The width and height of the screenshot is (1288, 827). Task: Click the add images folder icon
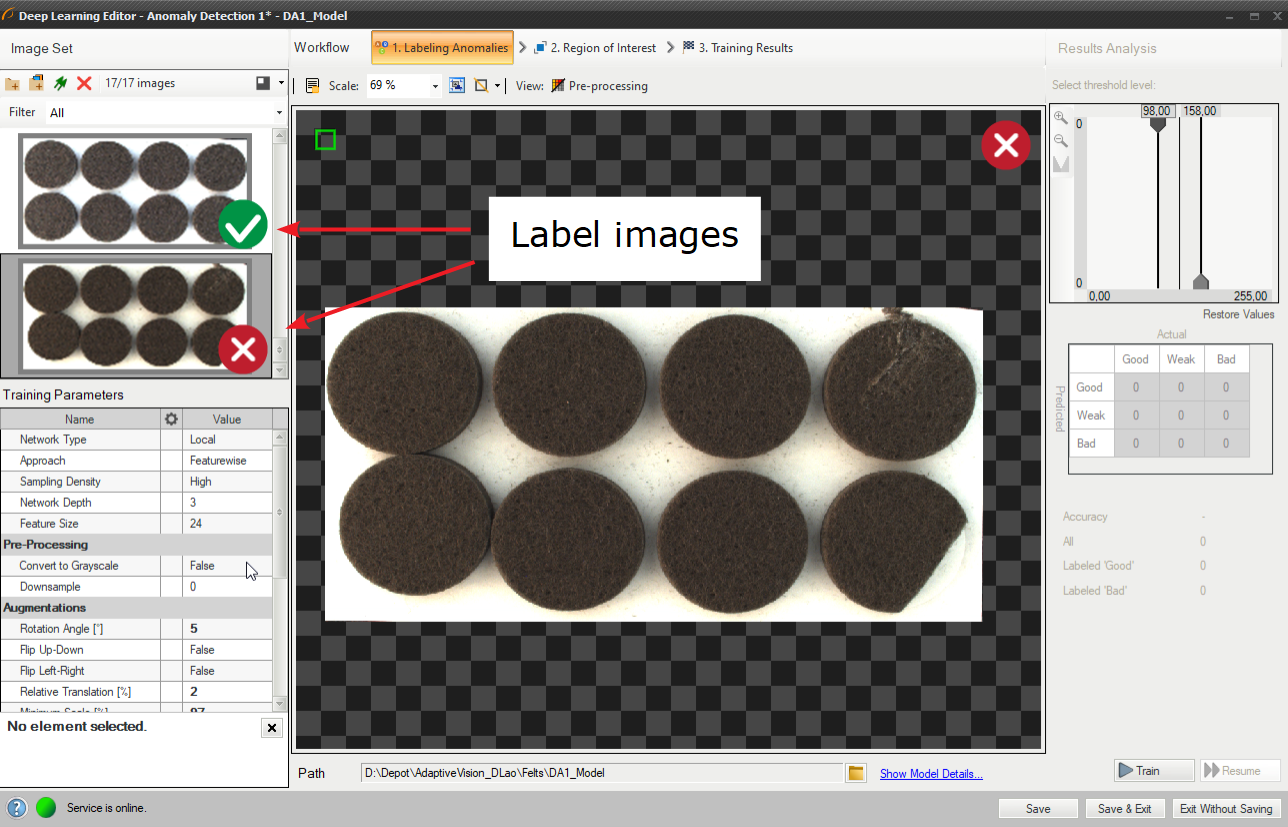(13, 84)
